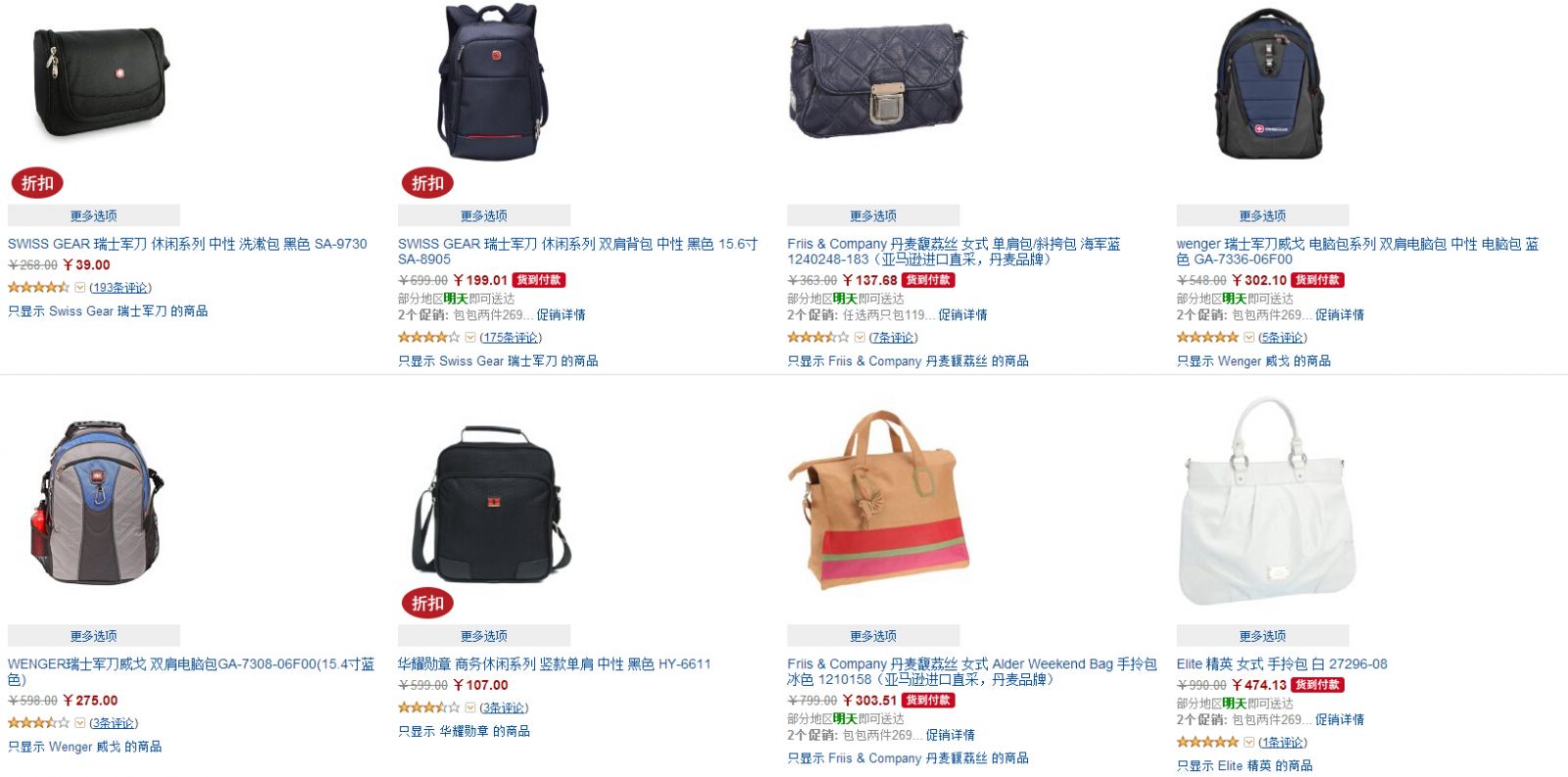Click the red 折扣 badge under black toiletry bag
The image size is (1568, 777).
coord(37,182)
